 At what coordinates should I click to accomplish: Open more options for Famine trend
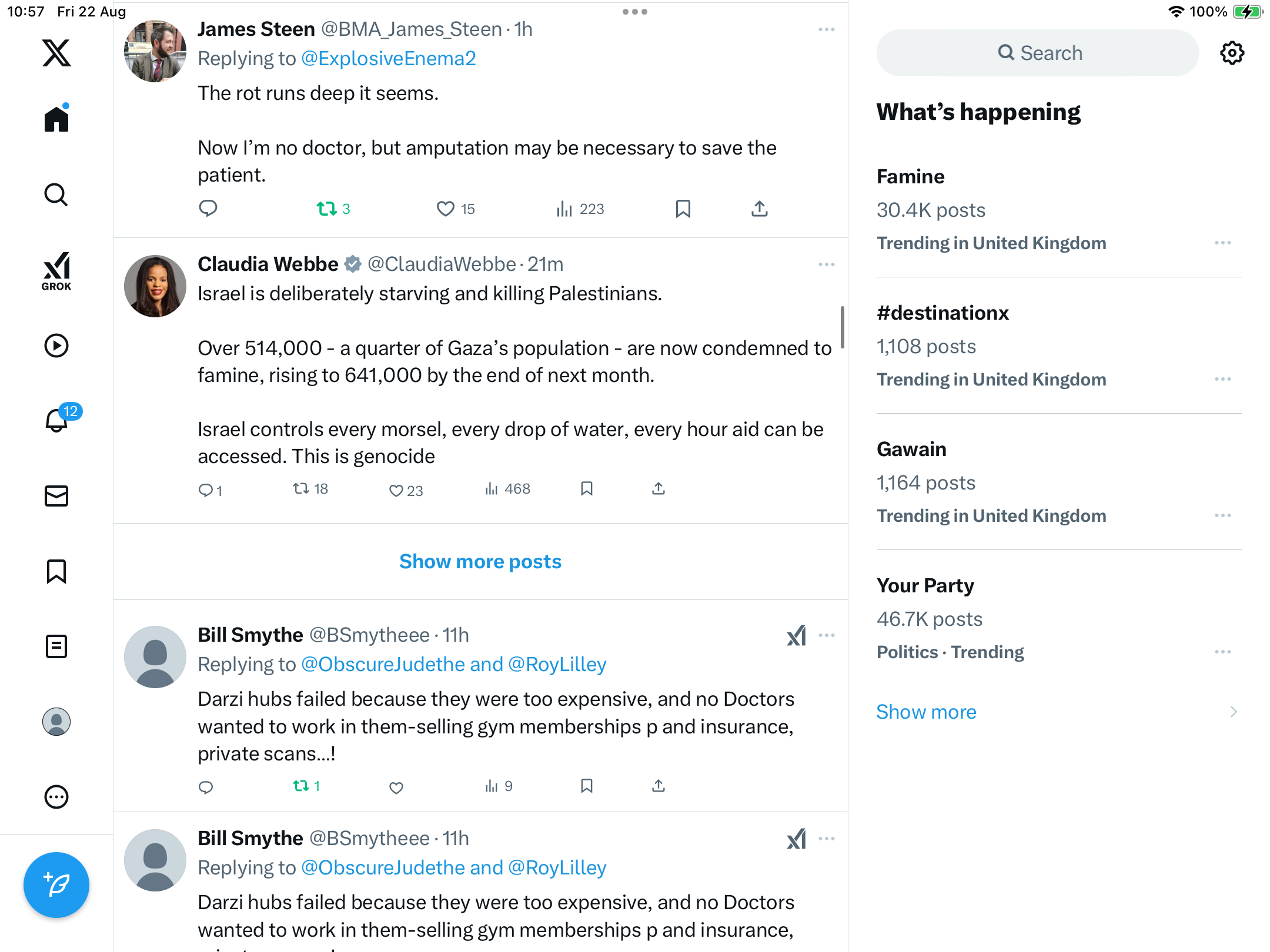tap(1222, 243)
